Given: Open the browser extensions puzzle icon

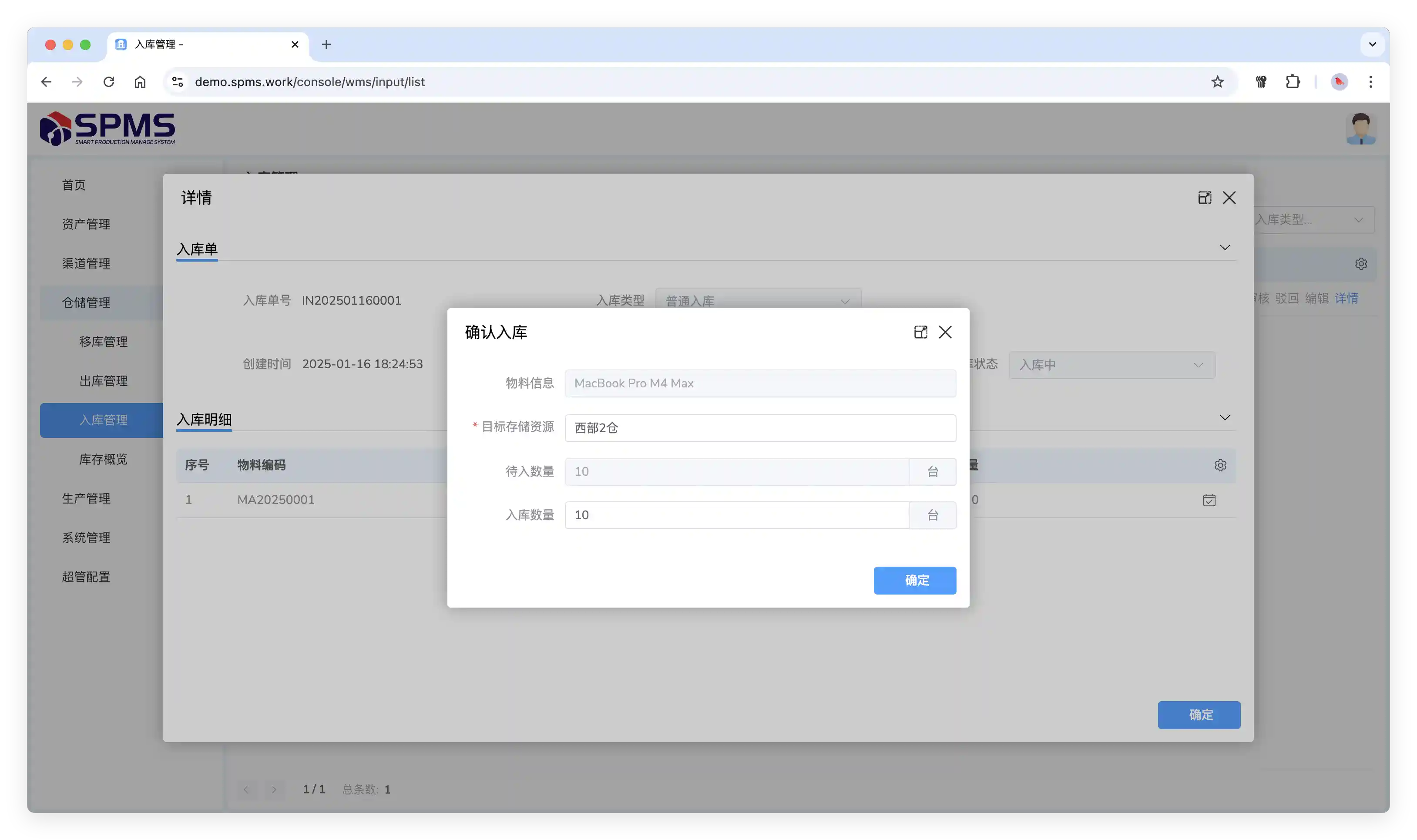Looking at the screenshot, I should (1293, 82).
